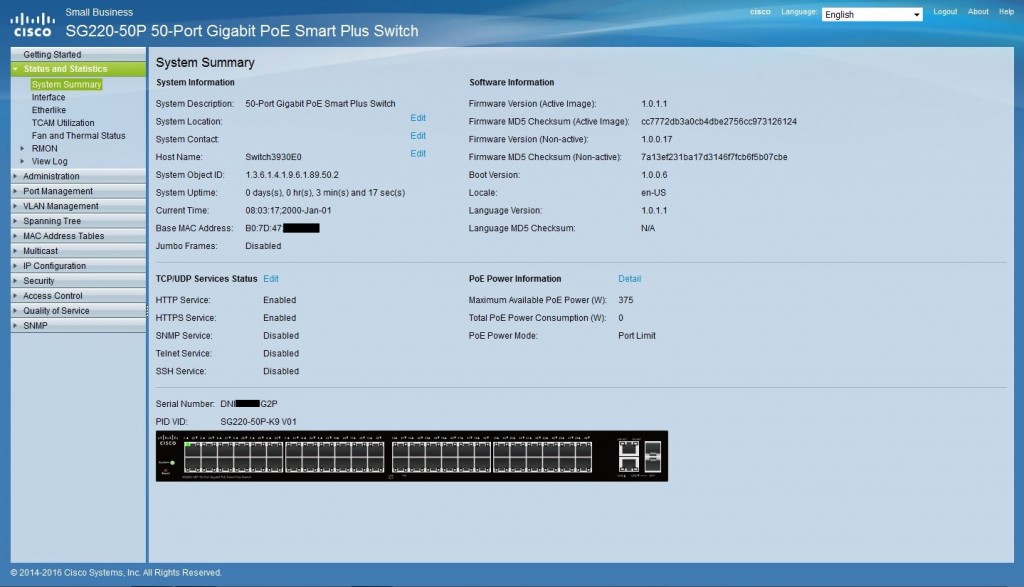This screenshot has height=587, width=1024.
Task: Expand the Administration menu
Action: (51, 176)
